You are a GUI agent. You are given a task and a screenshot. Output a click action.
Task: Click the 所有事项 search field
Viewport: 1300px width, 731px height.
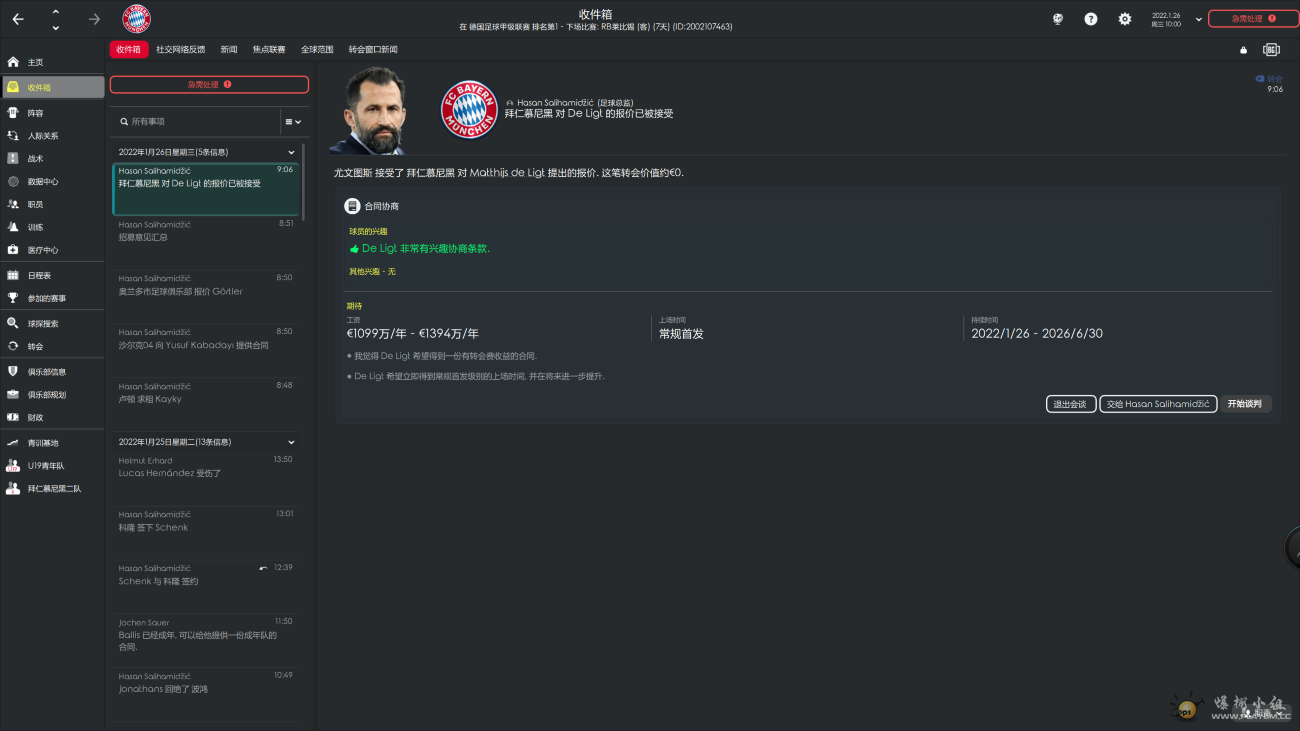tap(195, 122)
